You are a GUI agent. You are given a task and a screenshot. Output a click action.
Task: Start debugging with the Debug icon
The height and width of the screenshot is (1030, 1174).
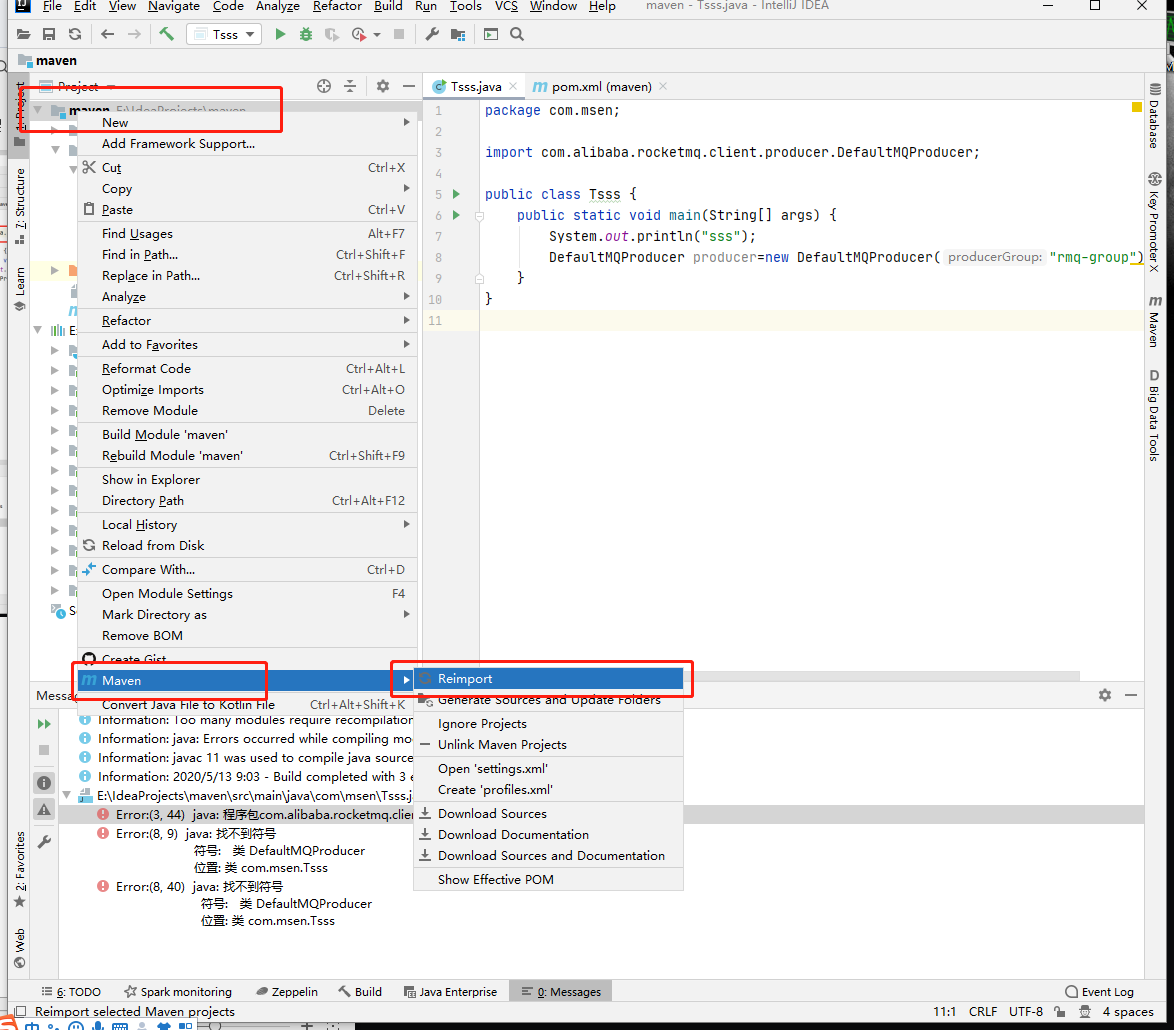[305, 33]
